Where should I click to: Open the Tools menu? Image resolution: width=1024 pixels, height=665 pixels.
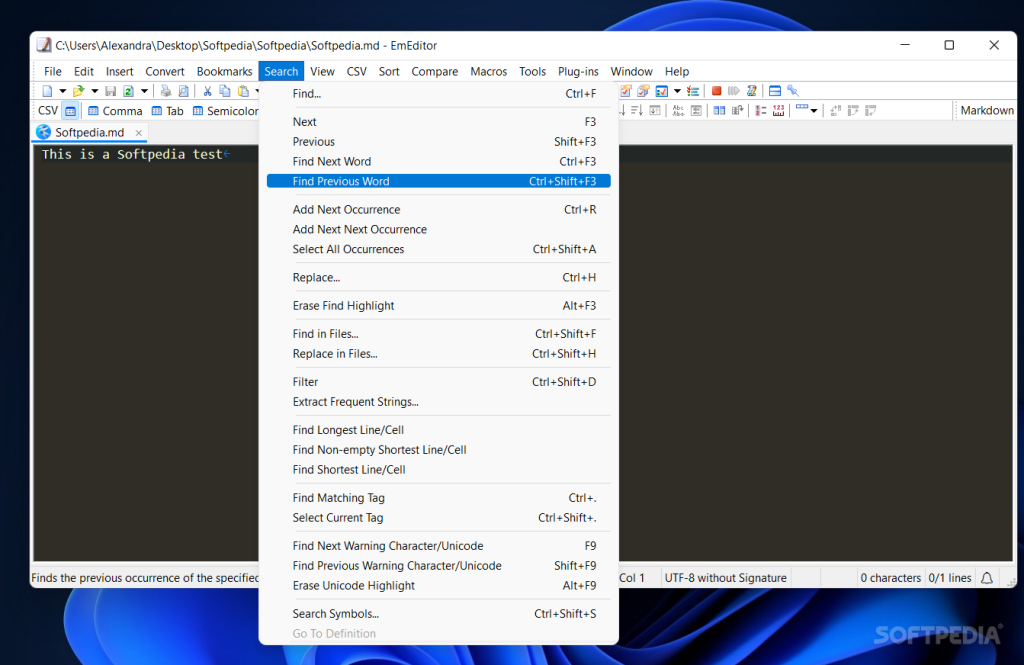[532, 71]
